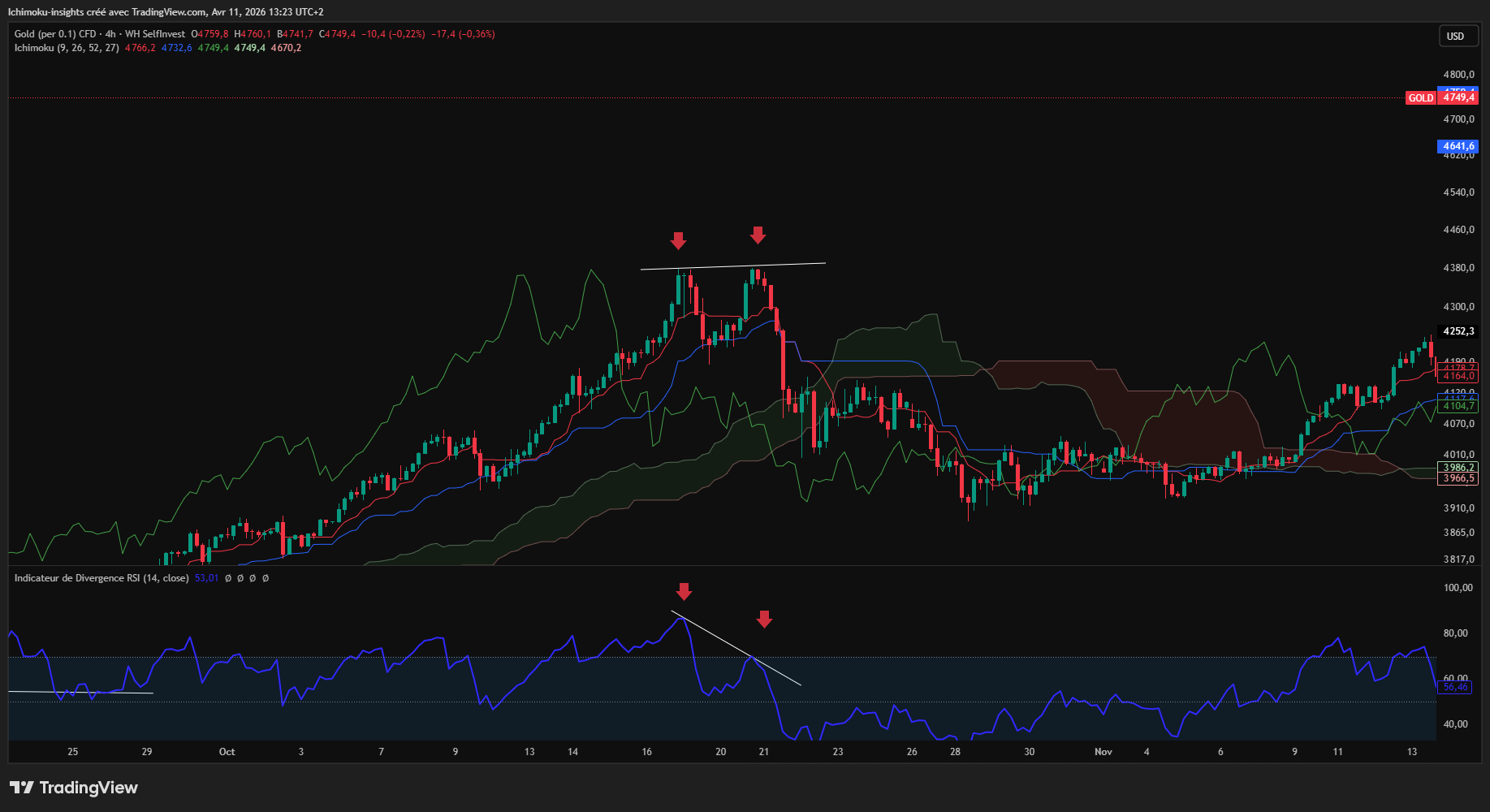Select the white trendline above the double top
1490x812 pixels.
pos(732,266)
